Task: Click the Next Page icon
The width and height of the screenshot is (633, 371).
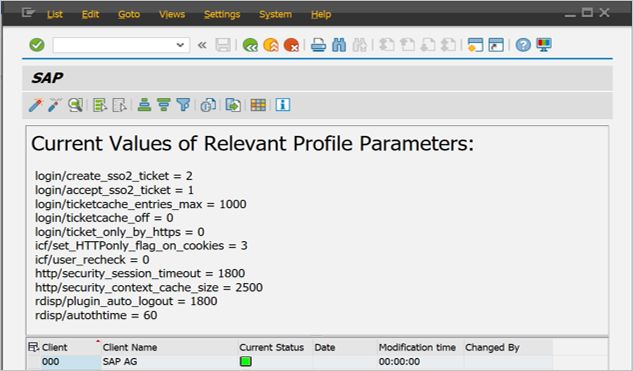Action: pos(428,45)
